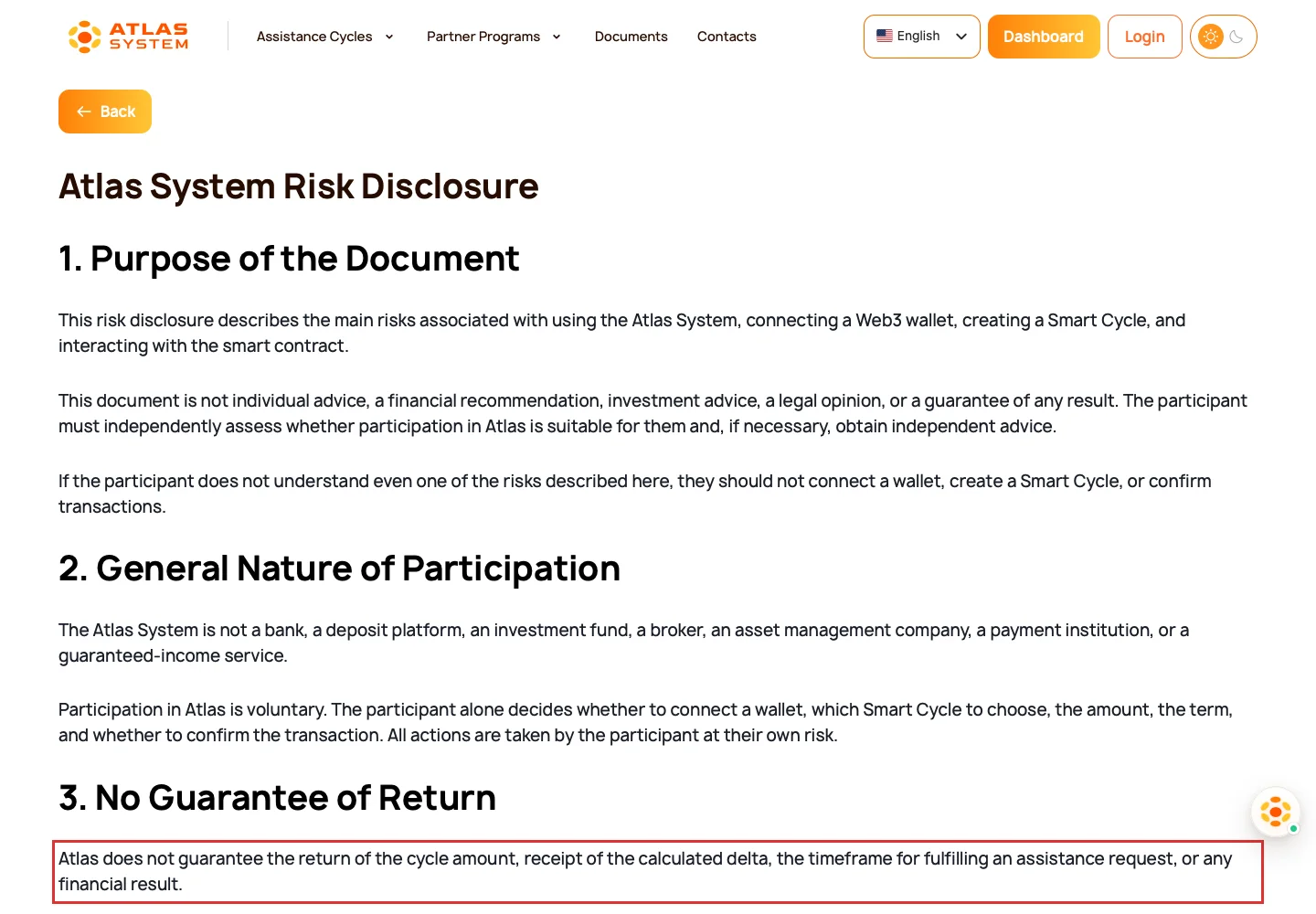Open the English language dropdown

tap(921, 37)
